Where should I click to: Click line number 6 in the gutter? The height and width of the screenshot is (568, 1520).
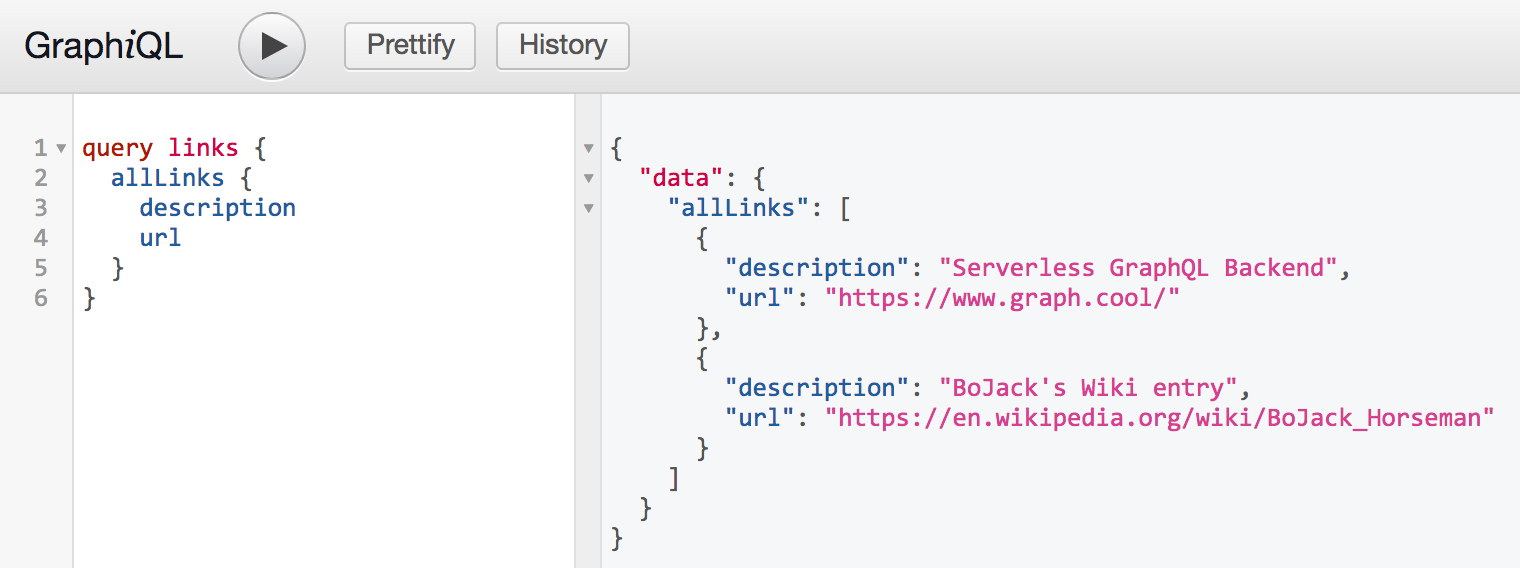[x=40, y=298]
